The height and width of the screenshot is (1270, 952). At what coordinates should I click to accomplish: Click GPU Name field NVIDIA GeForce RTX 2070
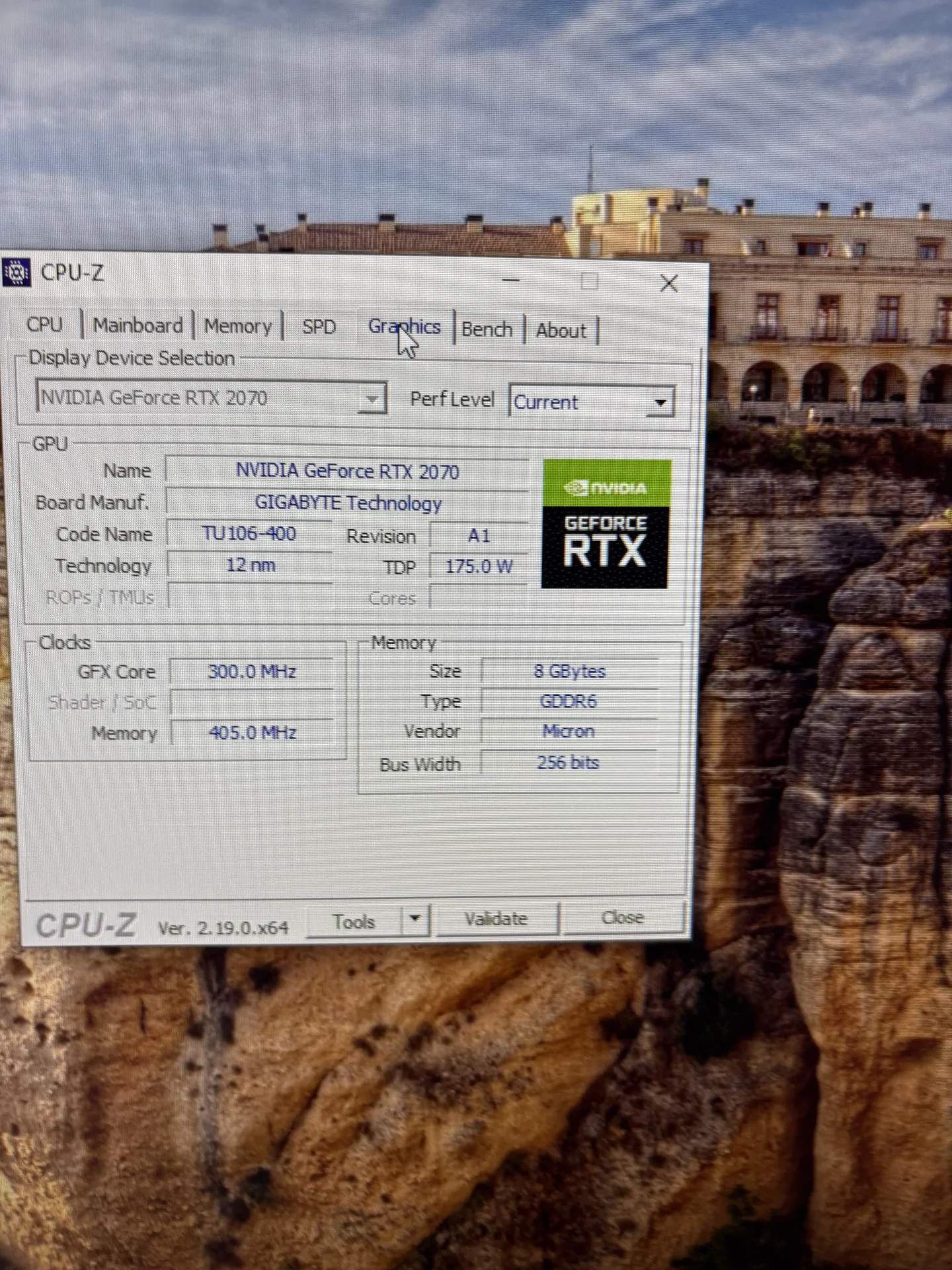coord(347,472)
